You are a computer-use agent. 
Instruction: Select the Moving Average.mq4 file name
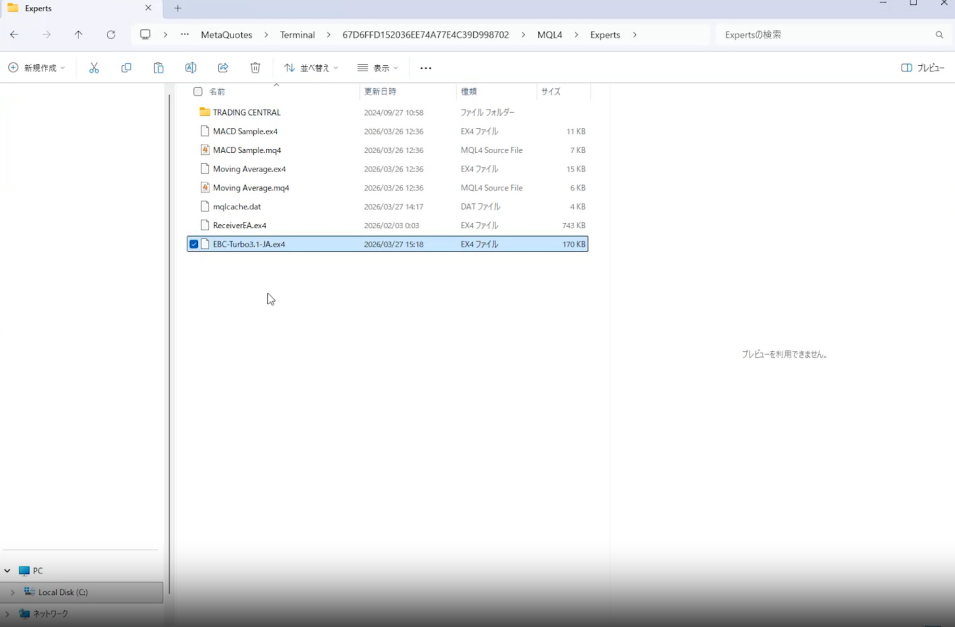(x=251, y=188)
